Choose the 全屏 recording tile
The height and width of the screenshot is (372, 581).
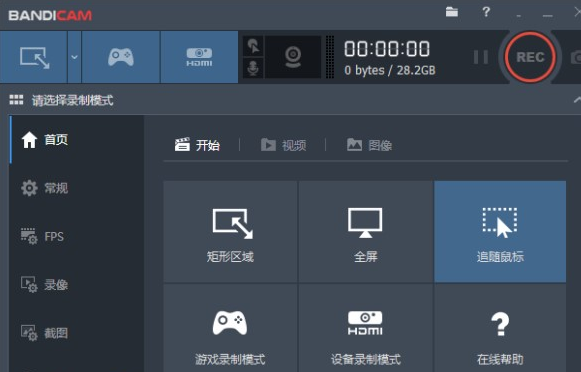365,232
